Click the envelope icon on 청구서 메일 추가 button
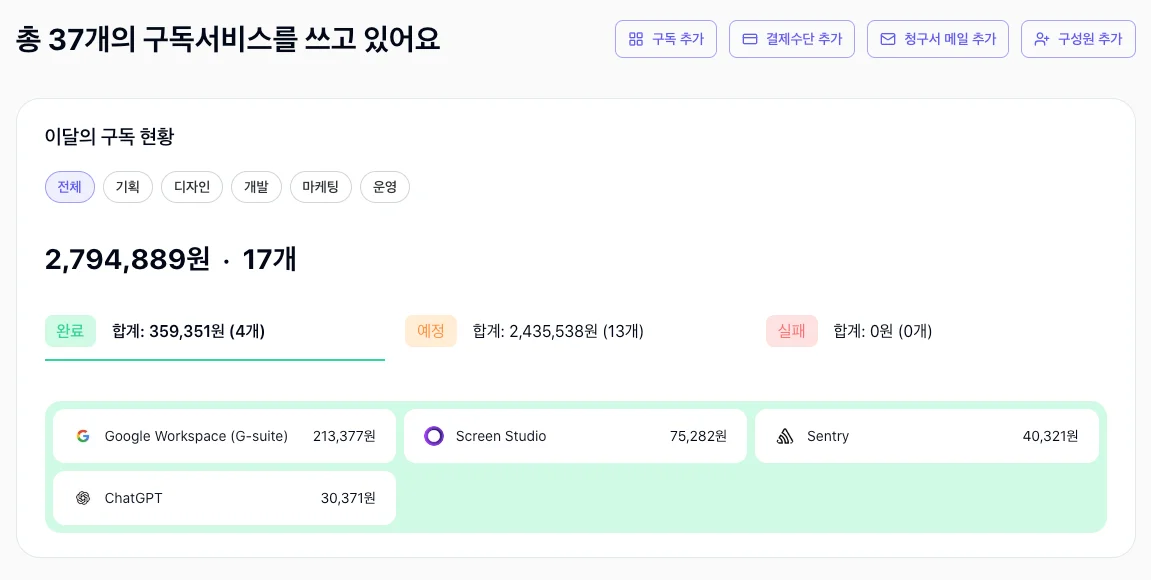The image size is (1151, 580). 888,39
